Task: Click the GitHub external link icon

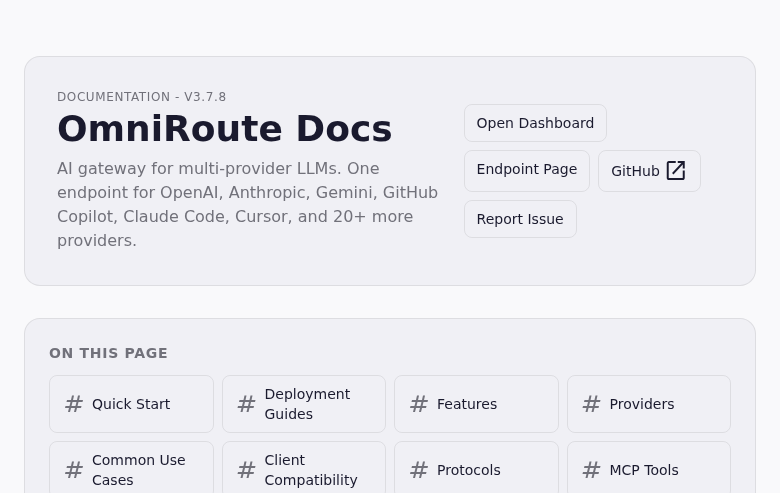Action: point(676,171)
